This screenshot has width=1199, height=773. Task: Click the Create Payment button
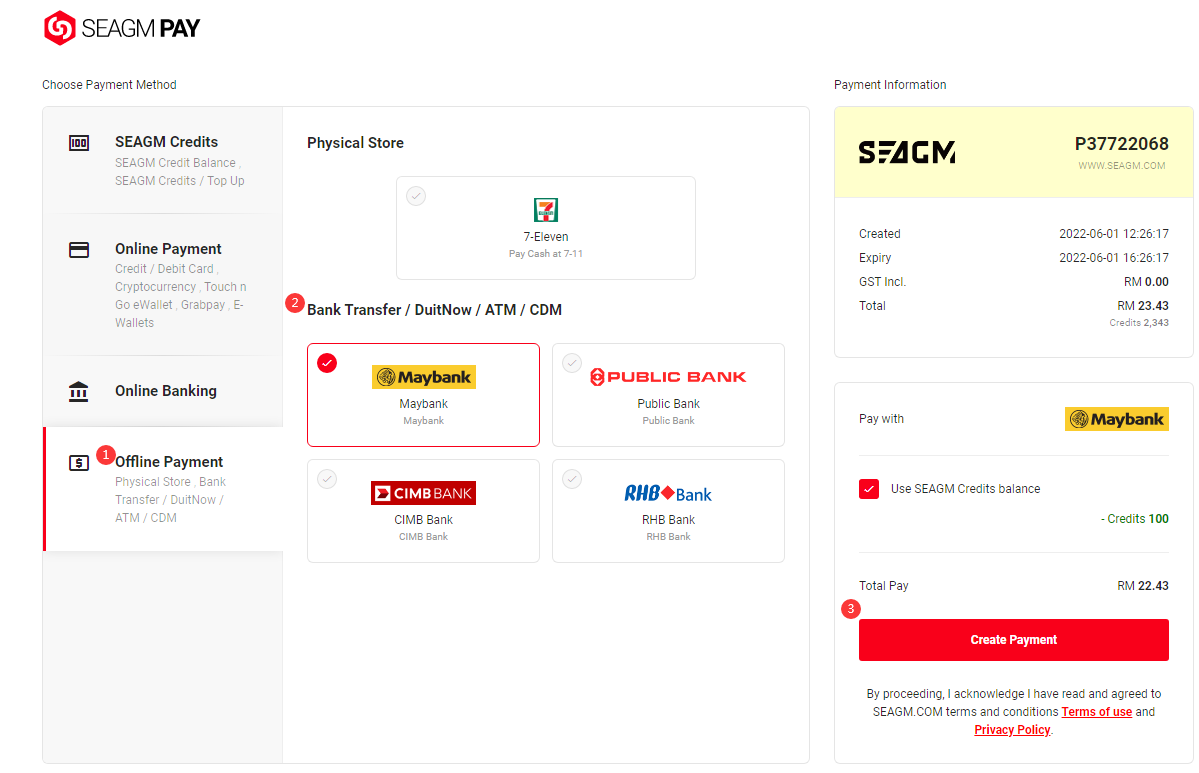(1013, 640)
